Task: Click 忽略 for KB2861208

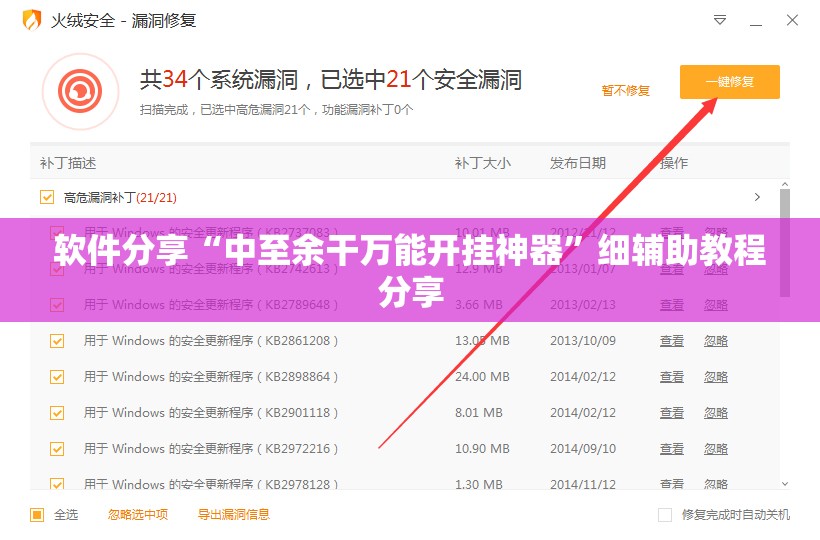Action: click(716, 341)
